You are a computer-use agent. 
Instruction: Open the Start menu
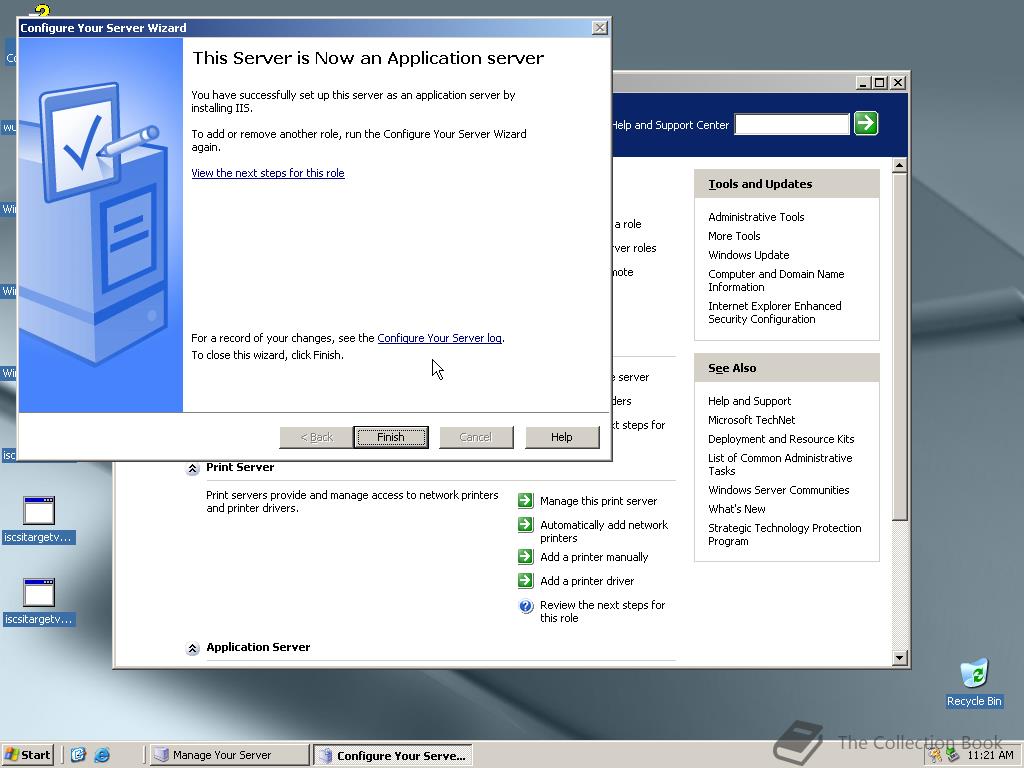pos(27,755)
